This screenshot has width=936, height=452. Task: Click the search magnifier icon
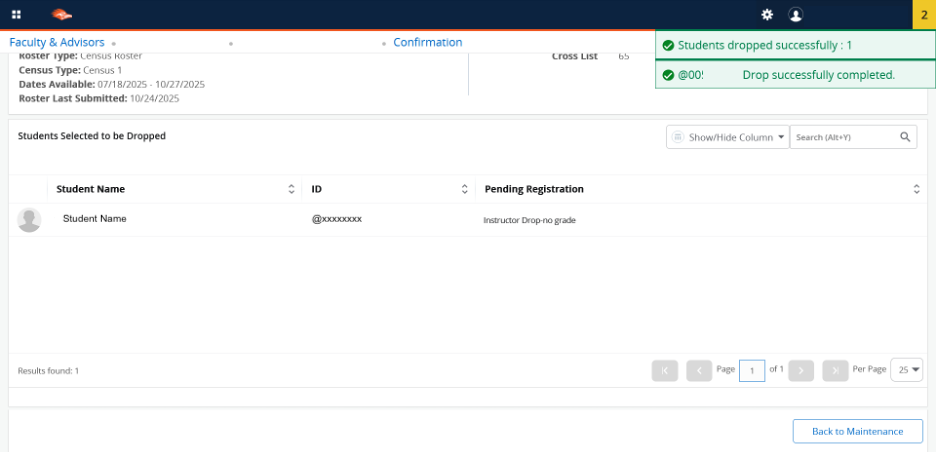905,137
